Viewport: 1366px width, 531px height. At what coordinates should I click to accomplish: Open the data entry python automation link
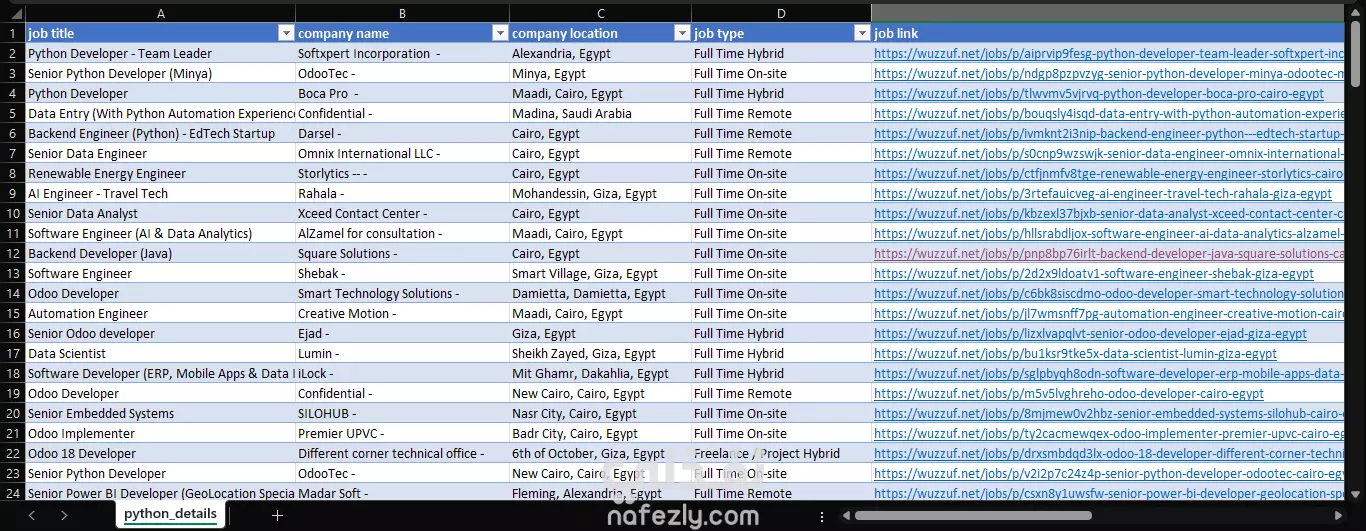1109,113
